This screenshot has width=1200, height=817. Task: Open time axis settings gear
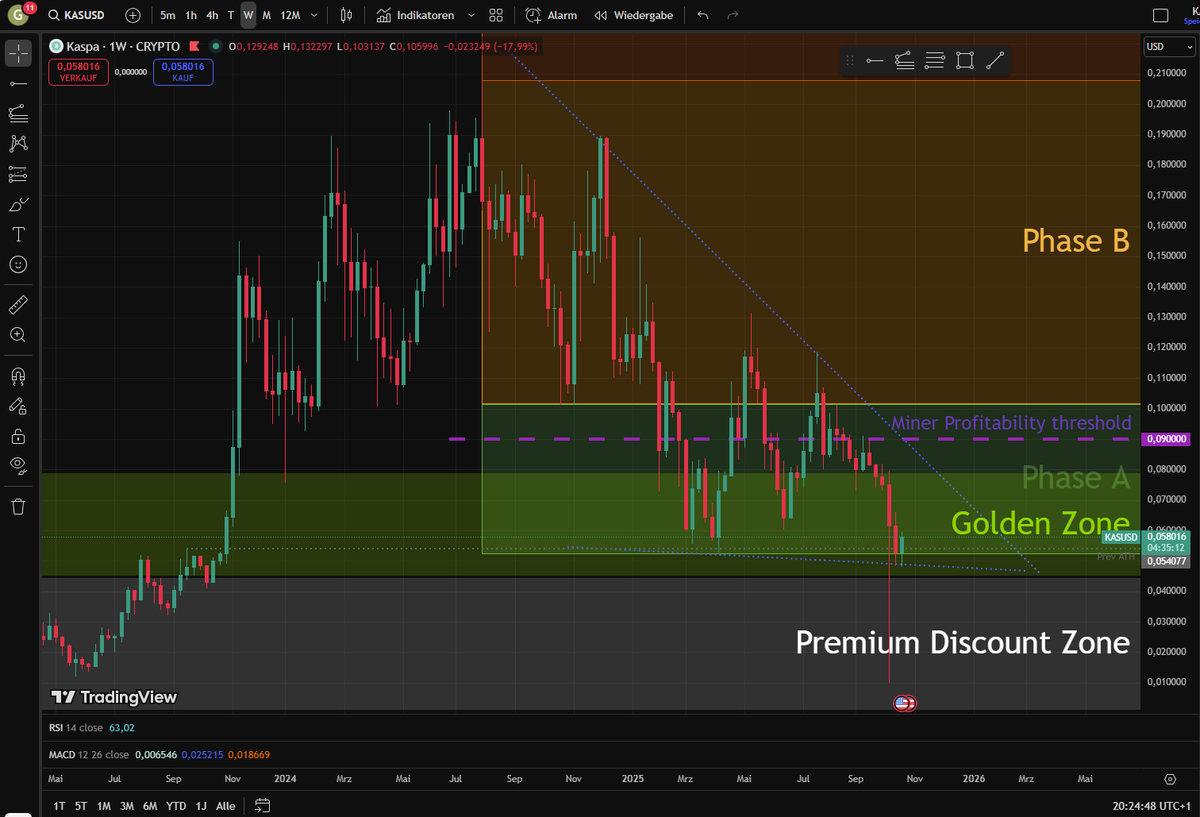pos(1170,778)
